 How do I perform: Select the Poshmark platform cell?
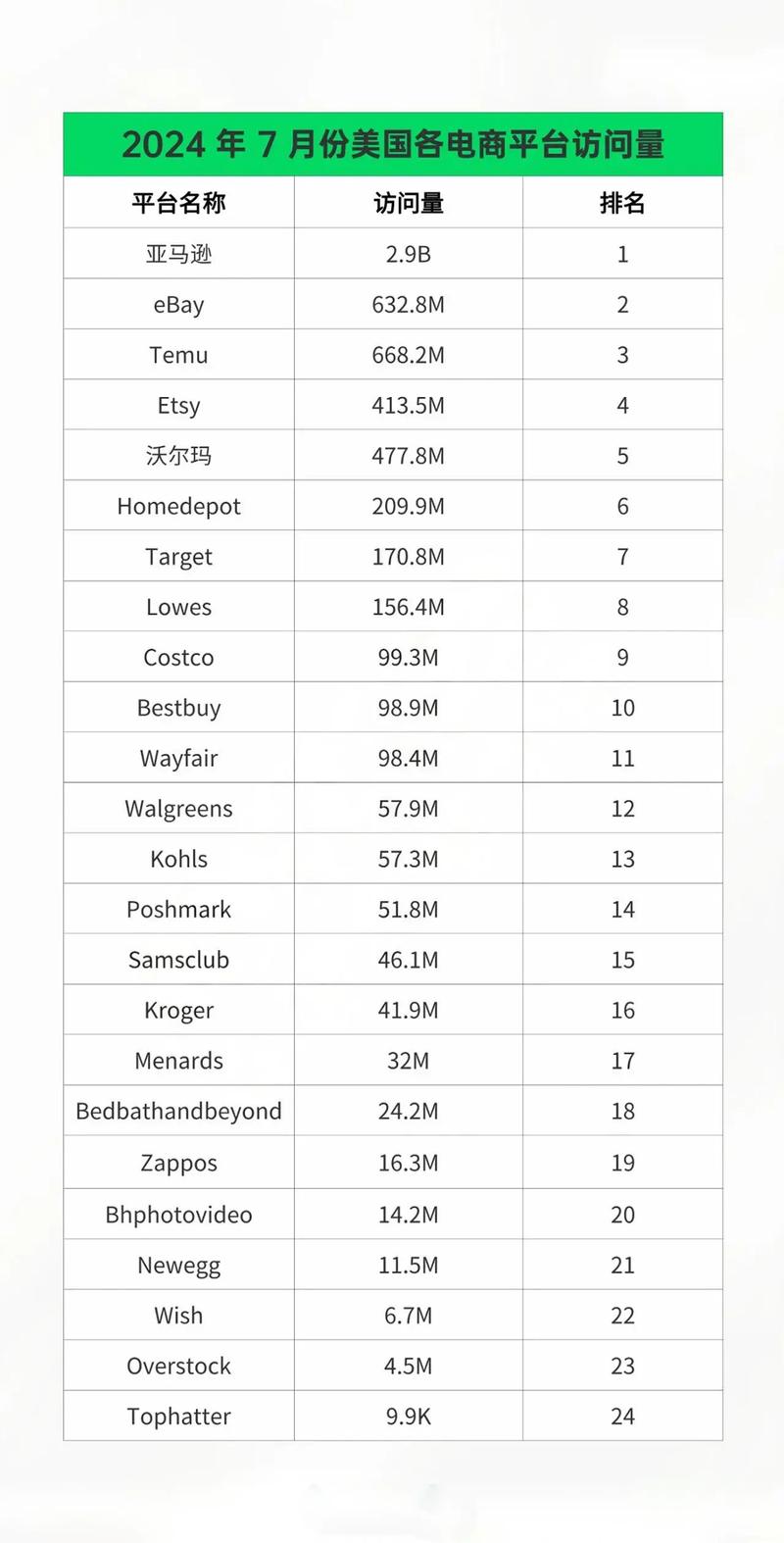(x=178, y=910)
